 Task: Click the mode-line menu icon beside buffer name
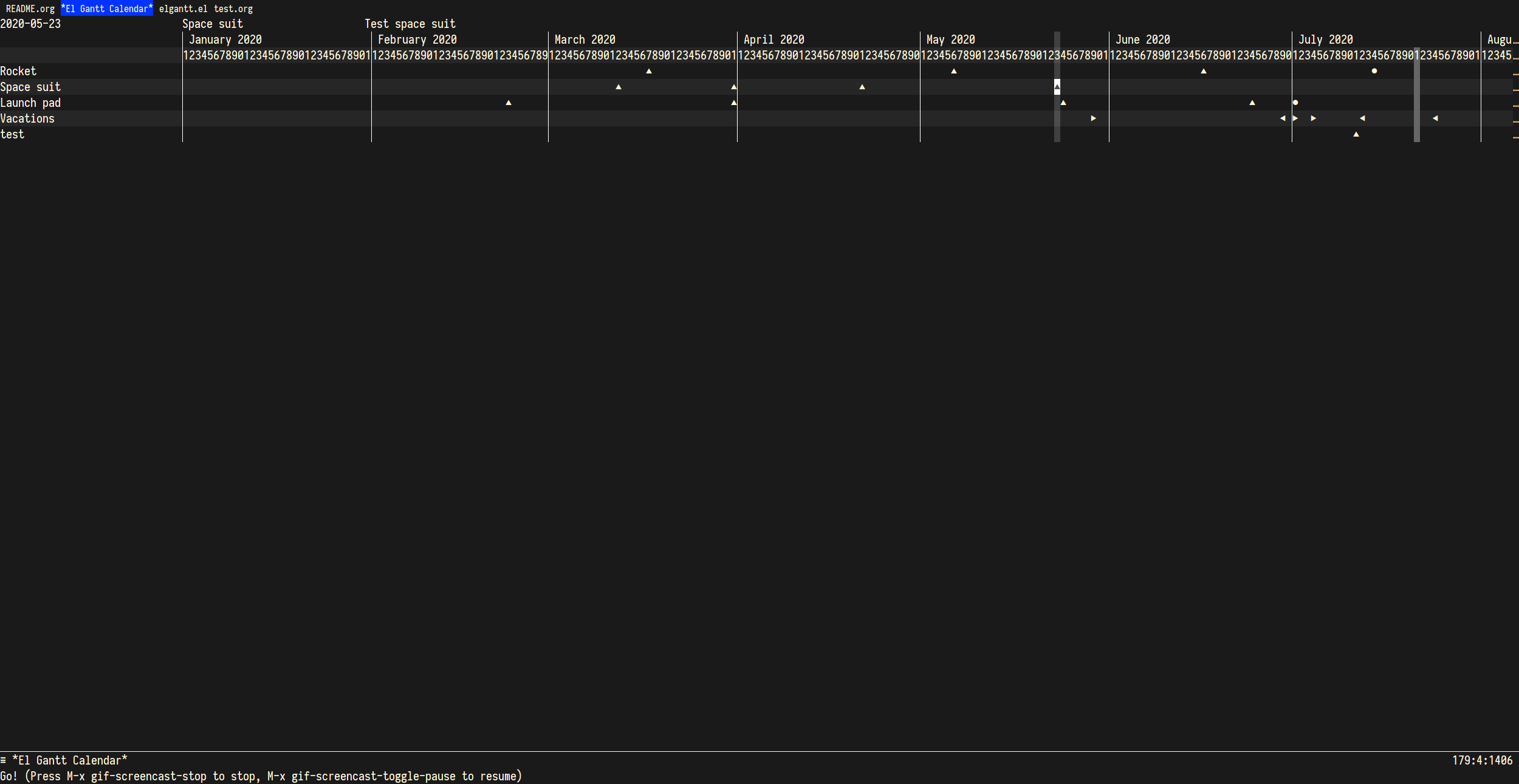tap(4, 760)
